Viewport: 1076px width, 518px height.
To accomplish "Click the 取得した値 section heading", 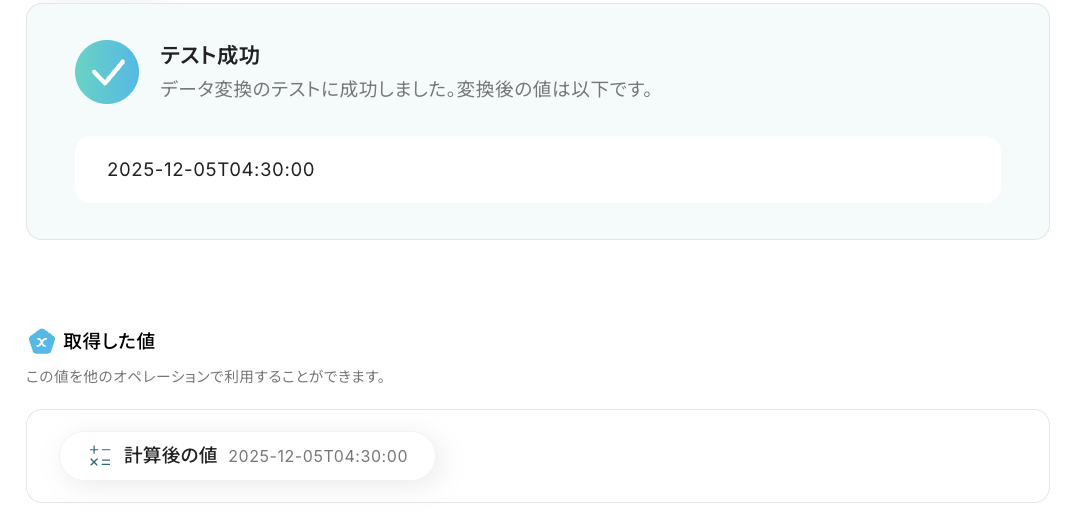I will [x=109, y=341].
